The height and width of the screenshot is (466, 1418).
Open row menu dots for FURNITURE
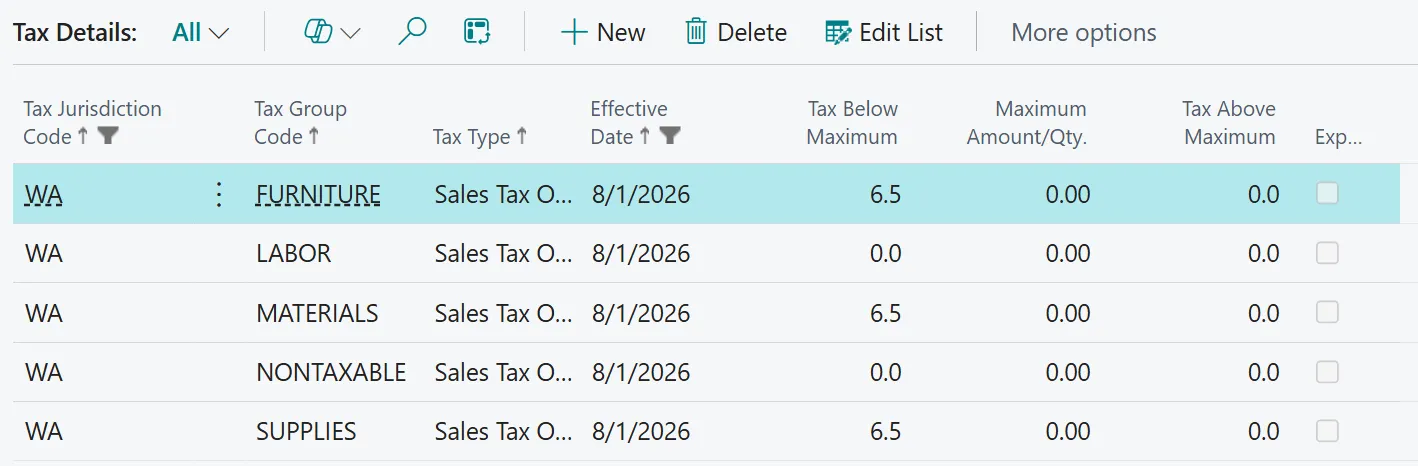(220, 194)
